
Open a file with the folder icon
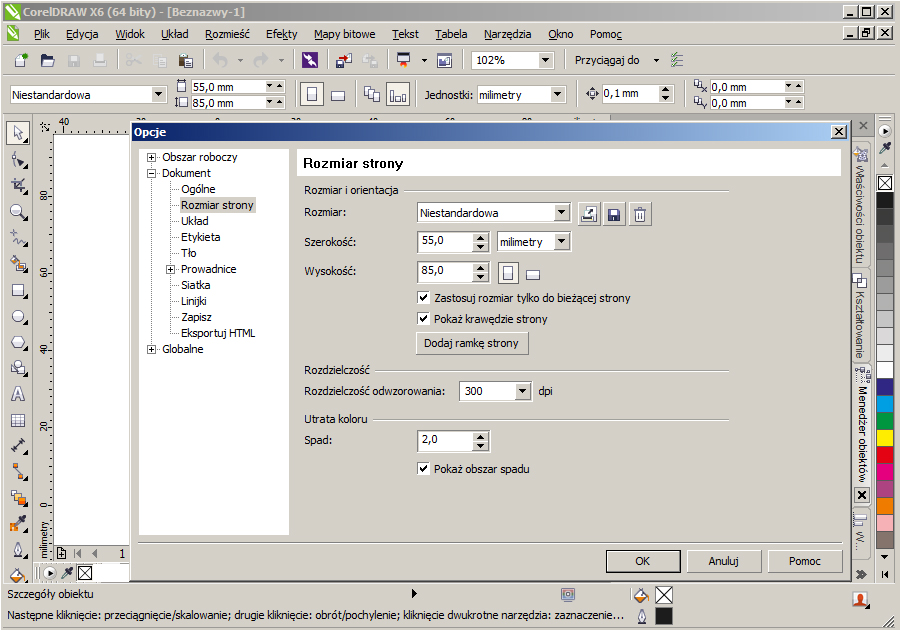tap(48, 60)
